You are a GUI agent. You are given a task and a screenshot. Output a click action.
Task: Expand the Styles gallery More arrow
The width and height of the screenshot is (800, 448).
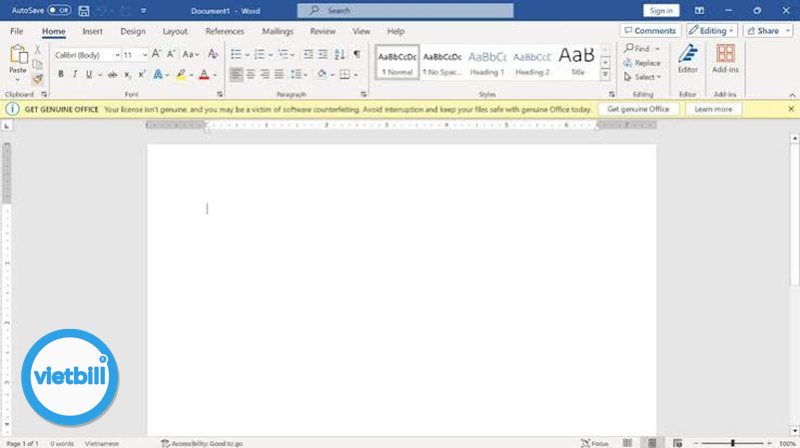pos(605,74)
